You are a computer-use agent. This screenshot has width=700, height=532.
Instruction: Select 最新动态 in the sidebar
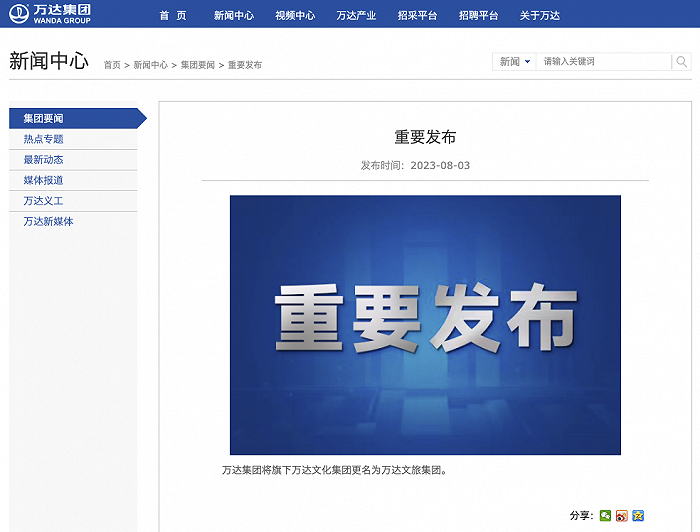click(44, 160)
